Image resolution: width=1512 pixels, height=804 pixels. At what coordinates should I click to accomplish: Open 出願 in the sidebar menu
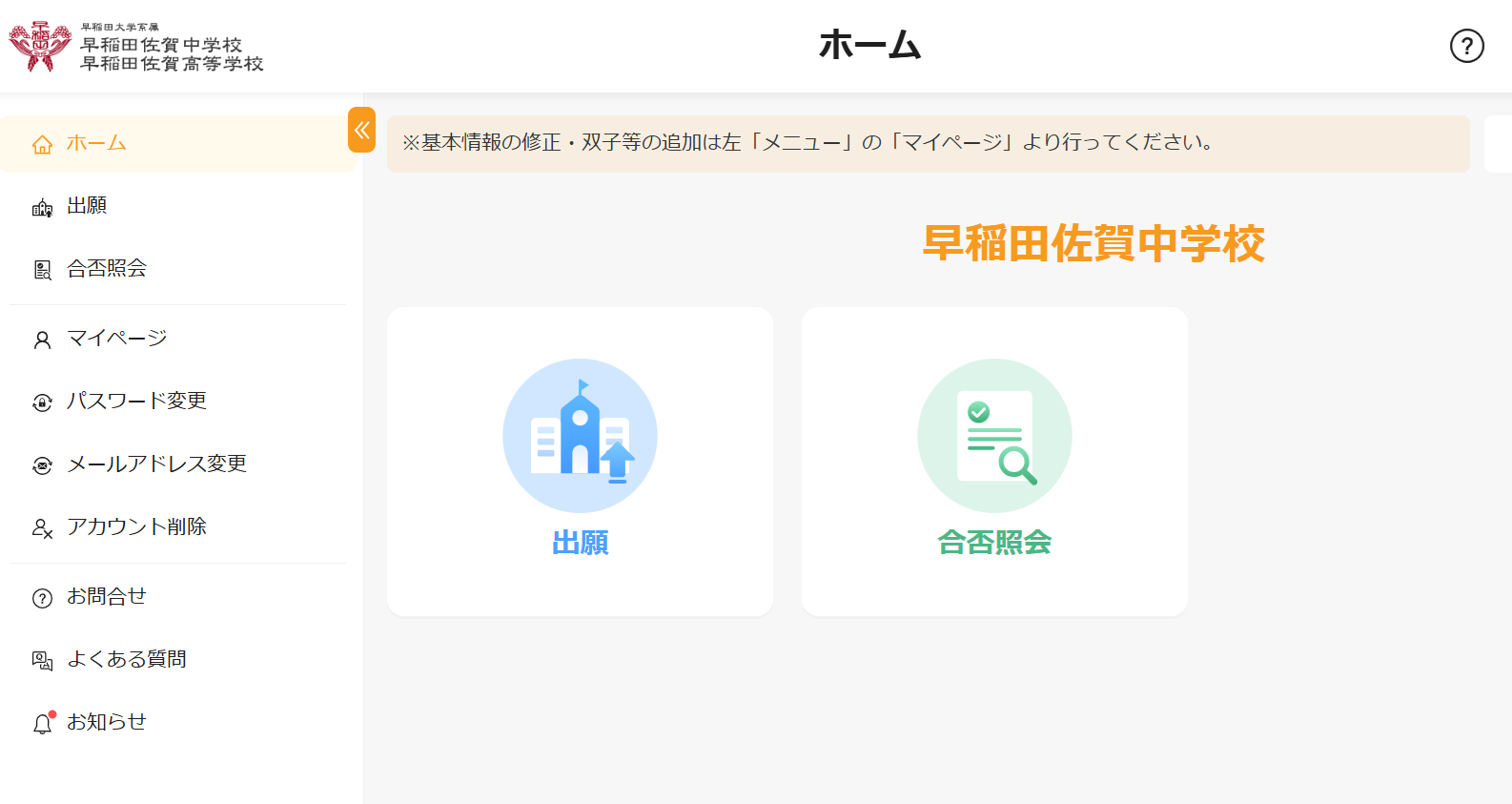(87, 206)
